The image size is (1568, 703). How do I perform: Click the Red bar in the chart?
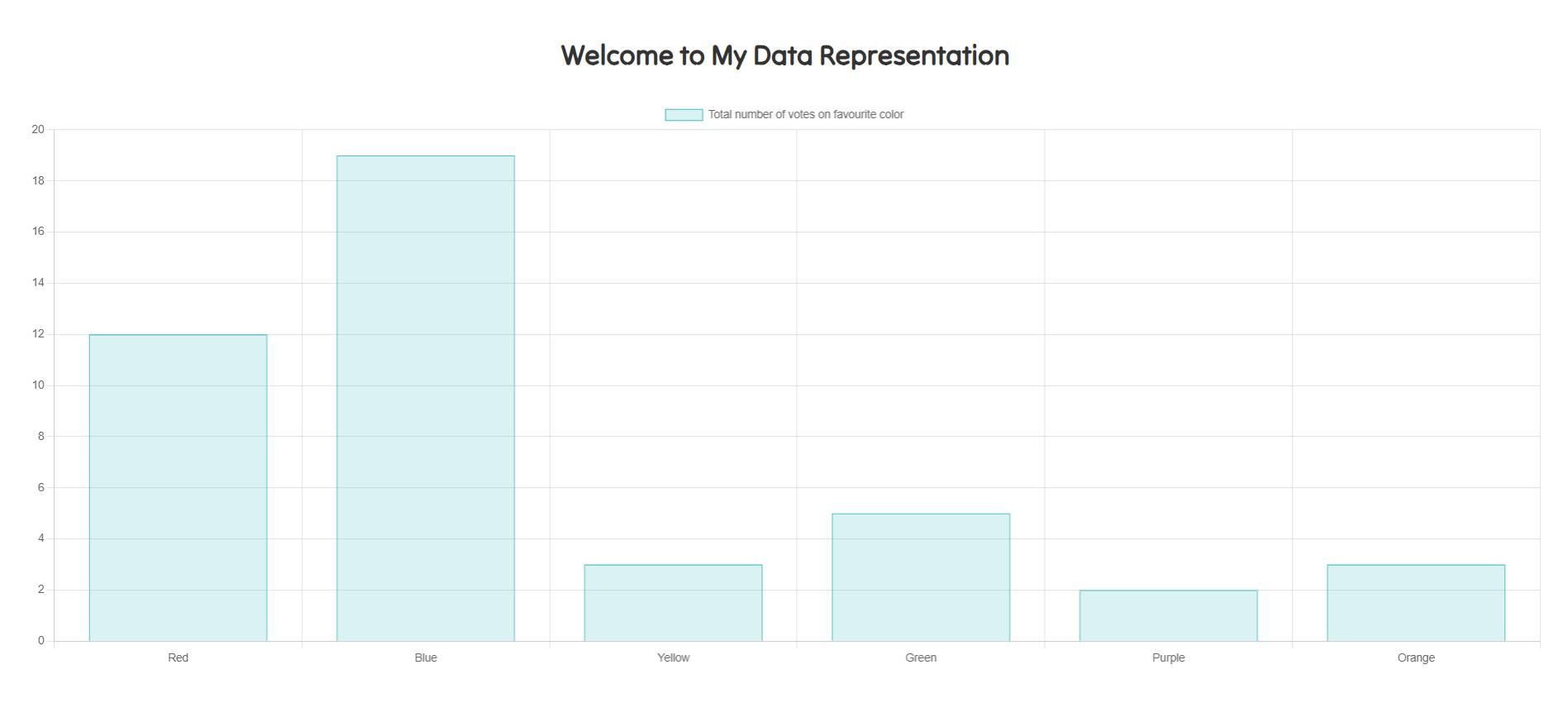(x=178, y=487)
